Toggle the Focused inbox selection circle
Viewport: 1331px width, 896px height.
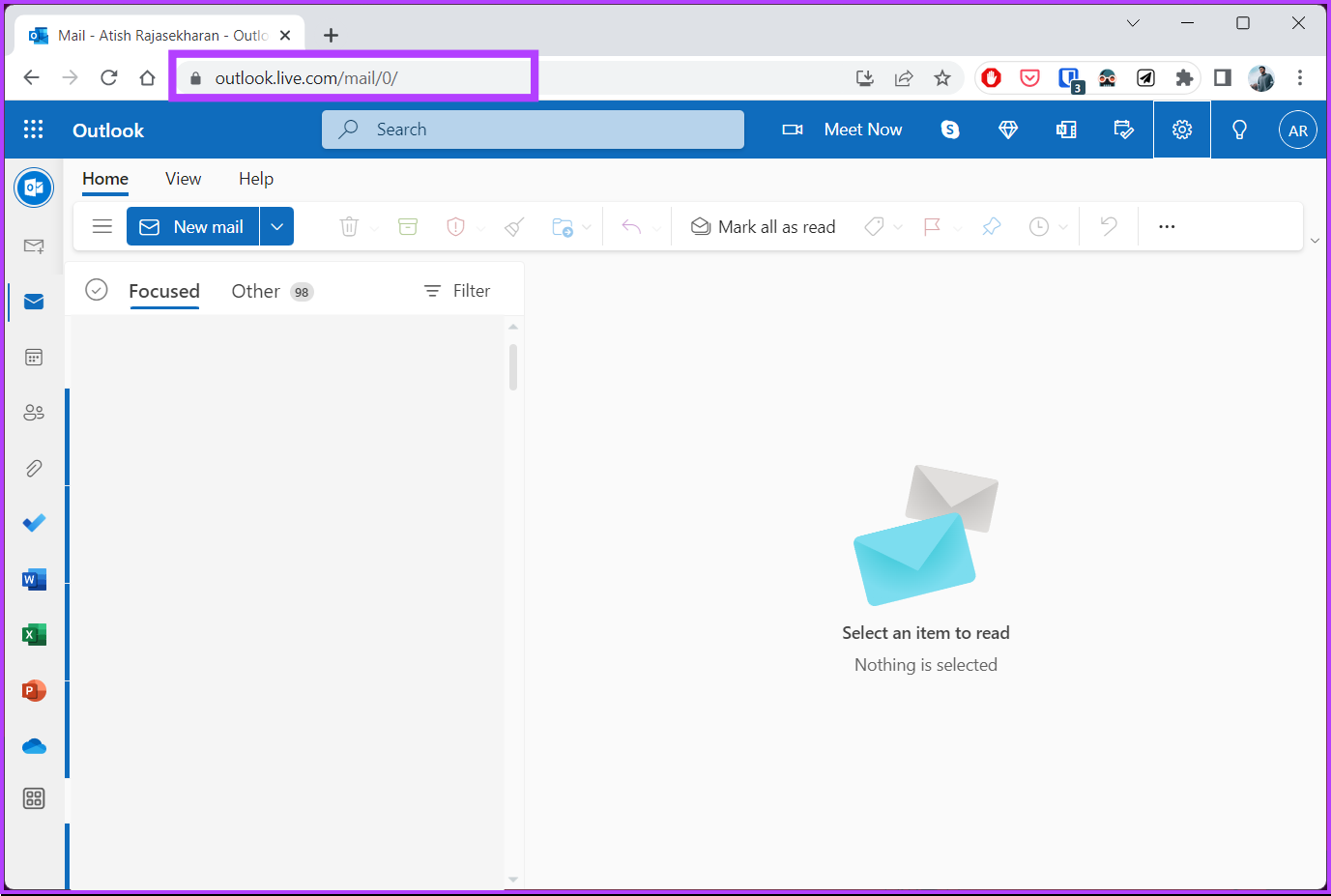96,289
